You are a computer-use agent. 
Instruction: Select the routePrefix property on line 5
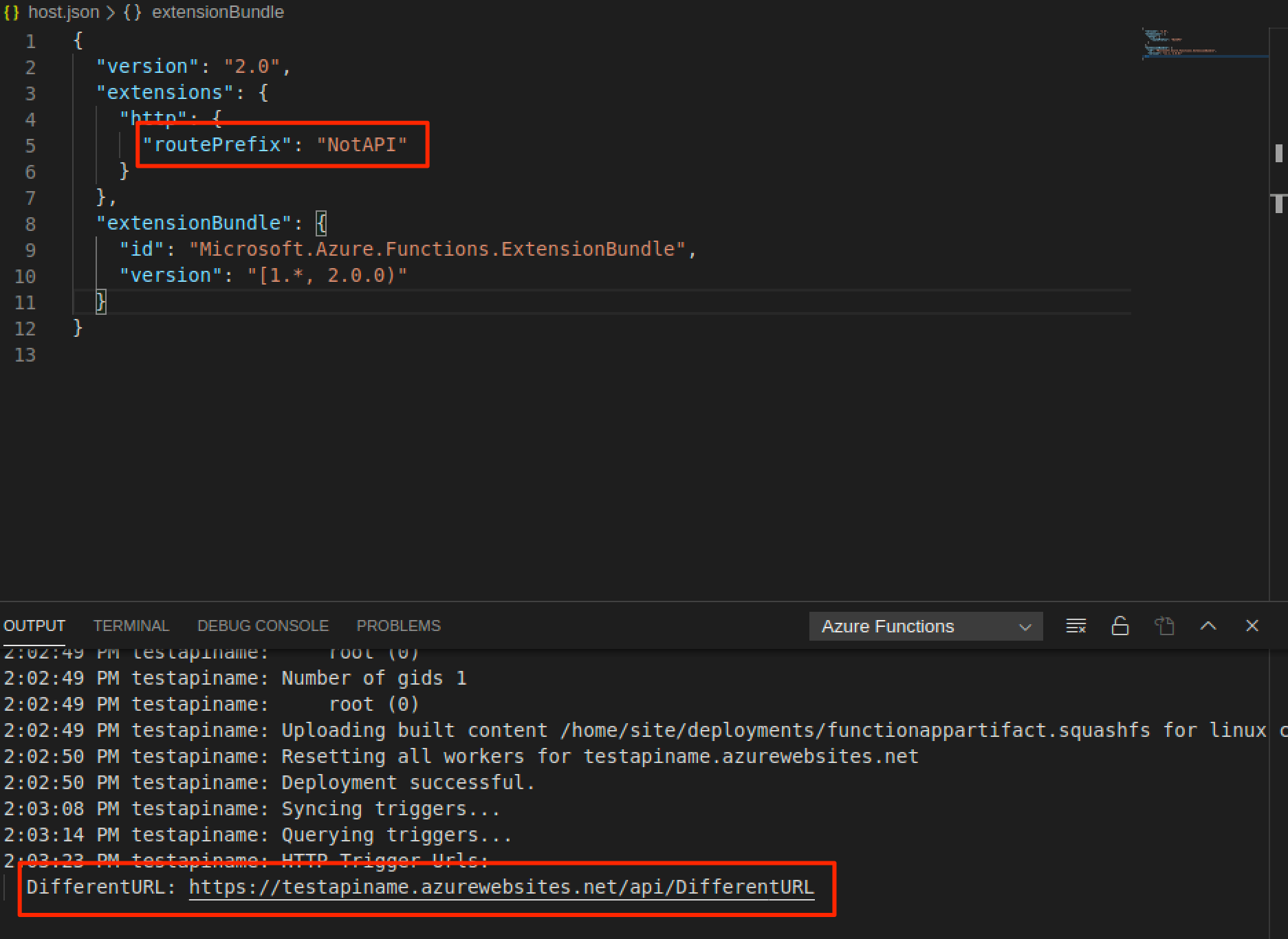click(x=217, y=144)
